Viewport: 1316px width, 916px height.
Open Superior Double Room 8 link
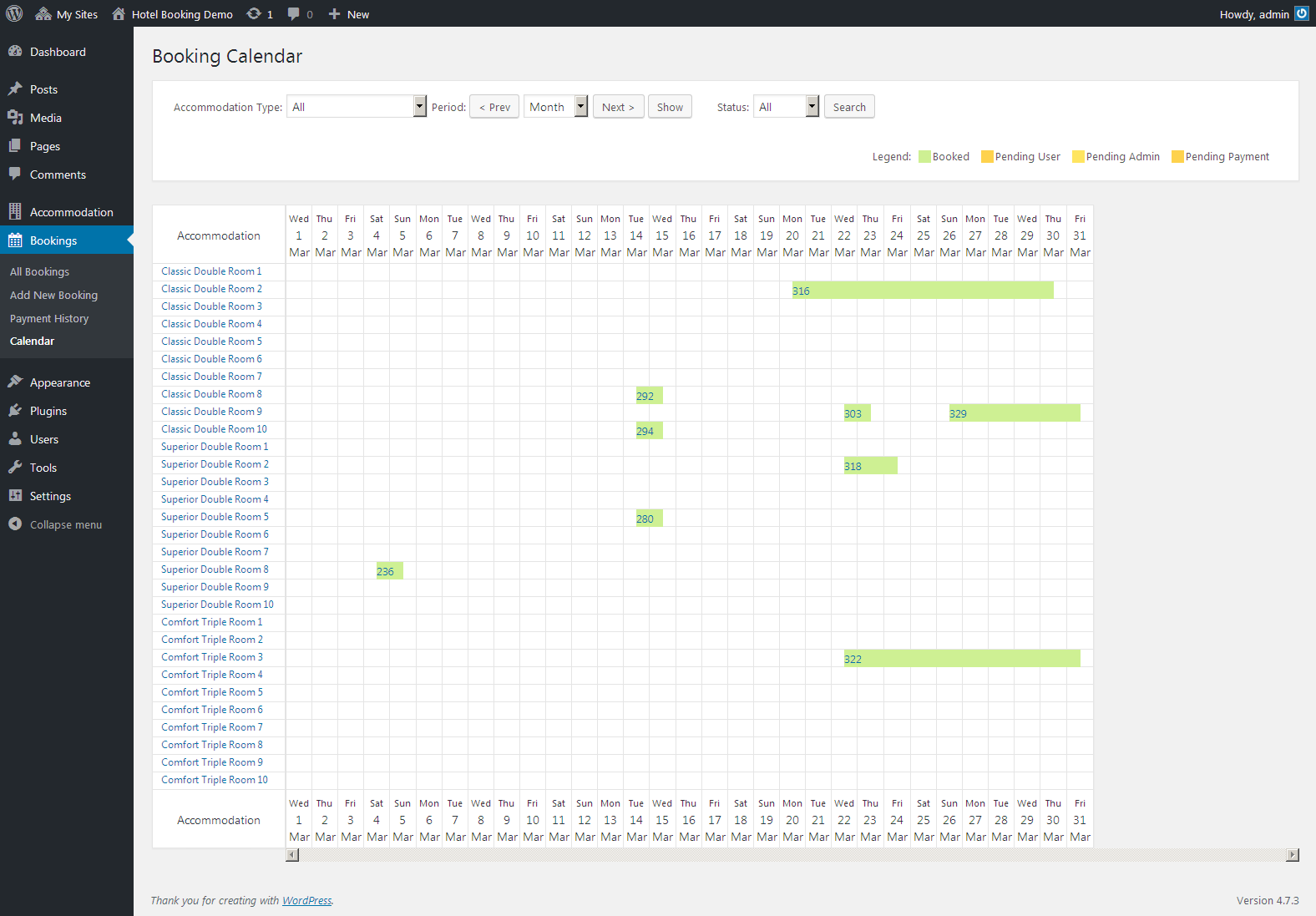pos(215,569)
